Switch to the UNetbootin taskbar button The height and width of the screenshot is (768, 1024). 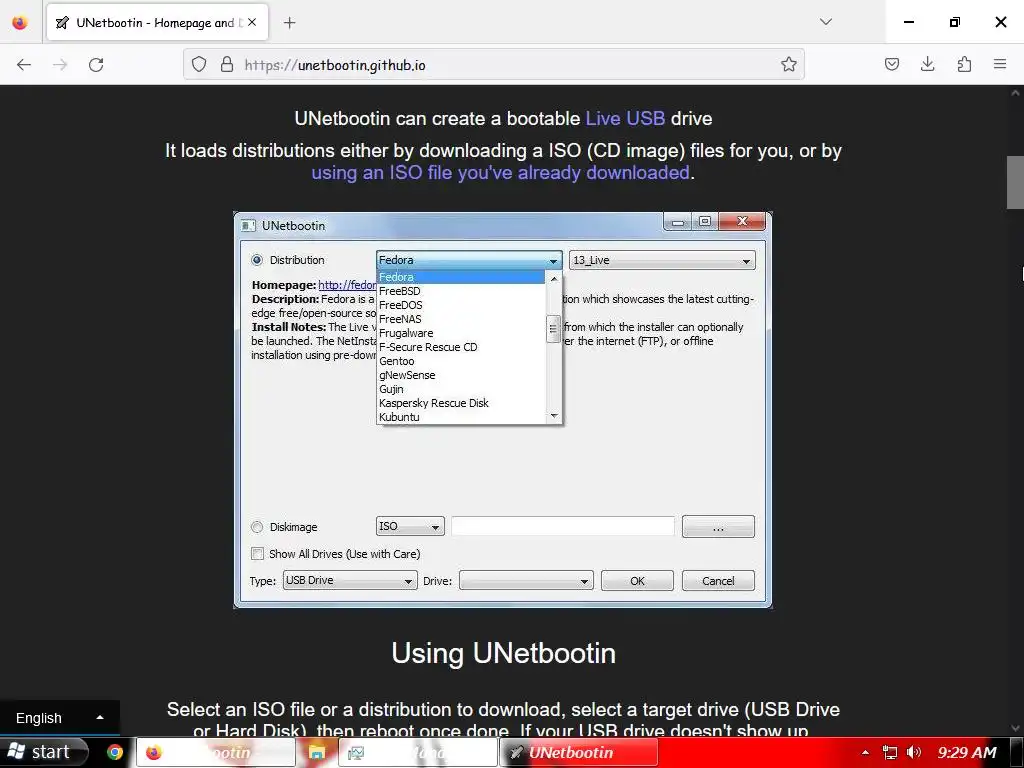(x=579, y=752)
